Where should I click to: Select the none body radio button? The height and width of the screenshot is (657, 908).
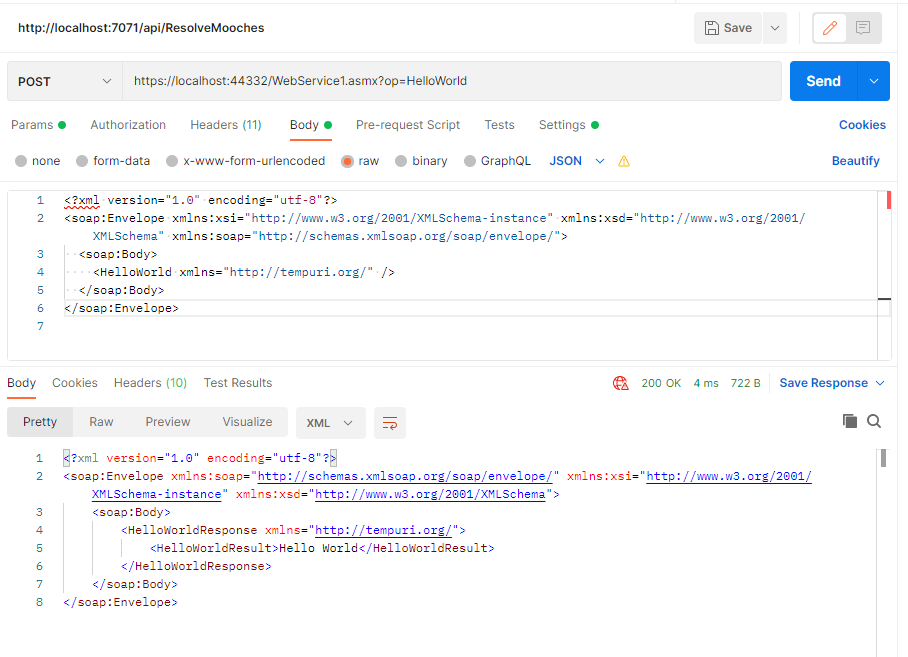point(21,161)
